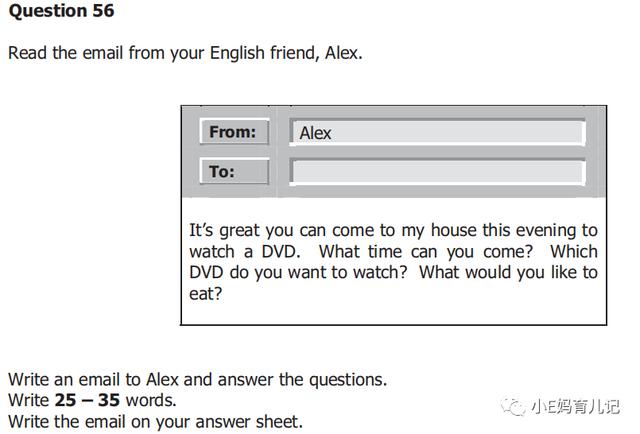The image size is (640, 434).
Task: Click 'Write the email on your answer sheet' line
Action: coord(156,422)
